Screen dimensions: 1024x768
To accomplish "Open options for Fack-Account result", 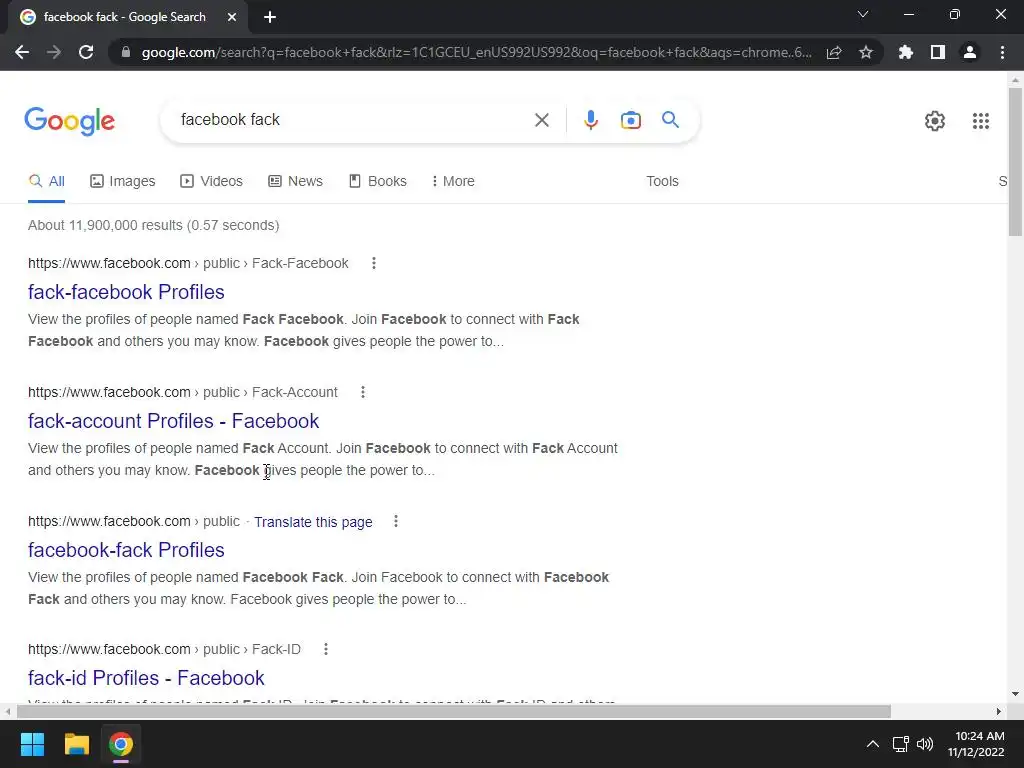I will tap(362, 392).
